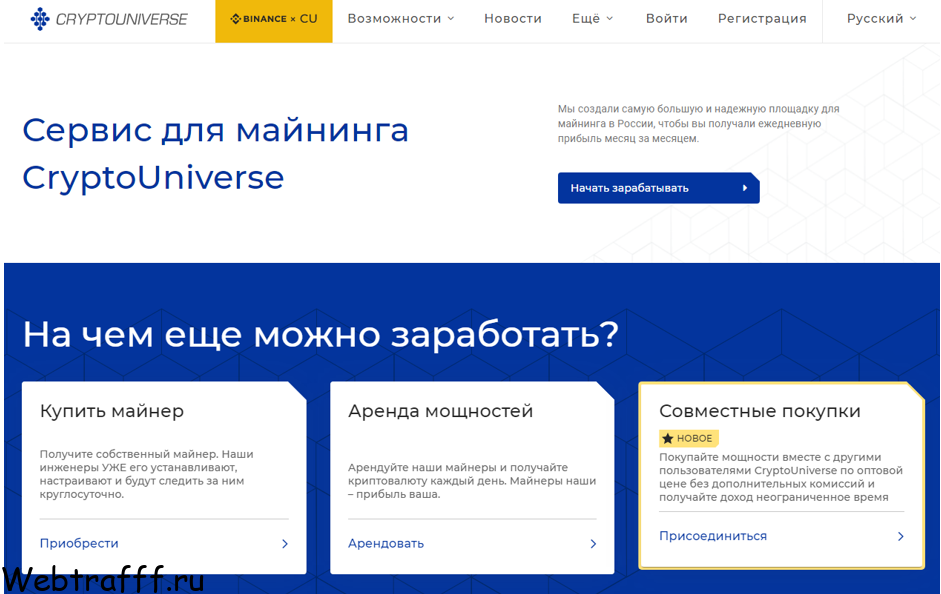The height and width of the screenshot is (594, 941).
Task: Open the Новости page
Action: 513,19
